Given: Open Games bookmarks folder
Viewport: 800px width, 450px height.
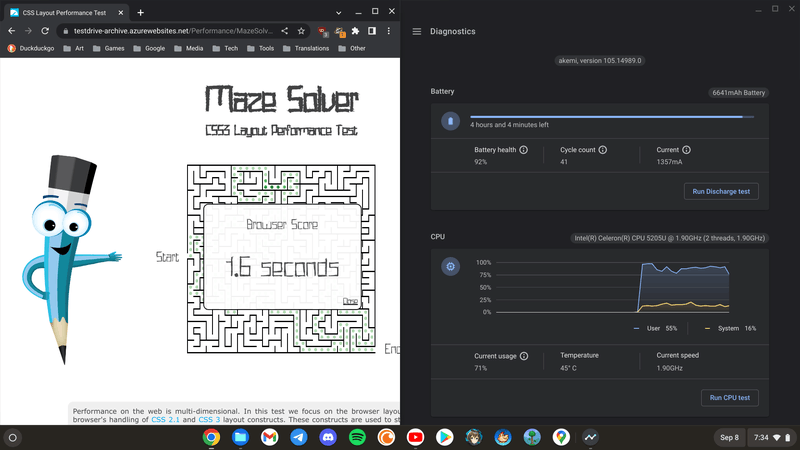Looking at the screenshot, I should [109, 48].
